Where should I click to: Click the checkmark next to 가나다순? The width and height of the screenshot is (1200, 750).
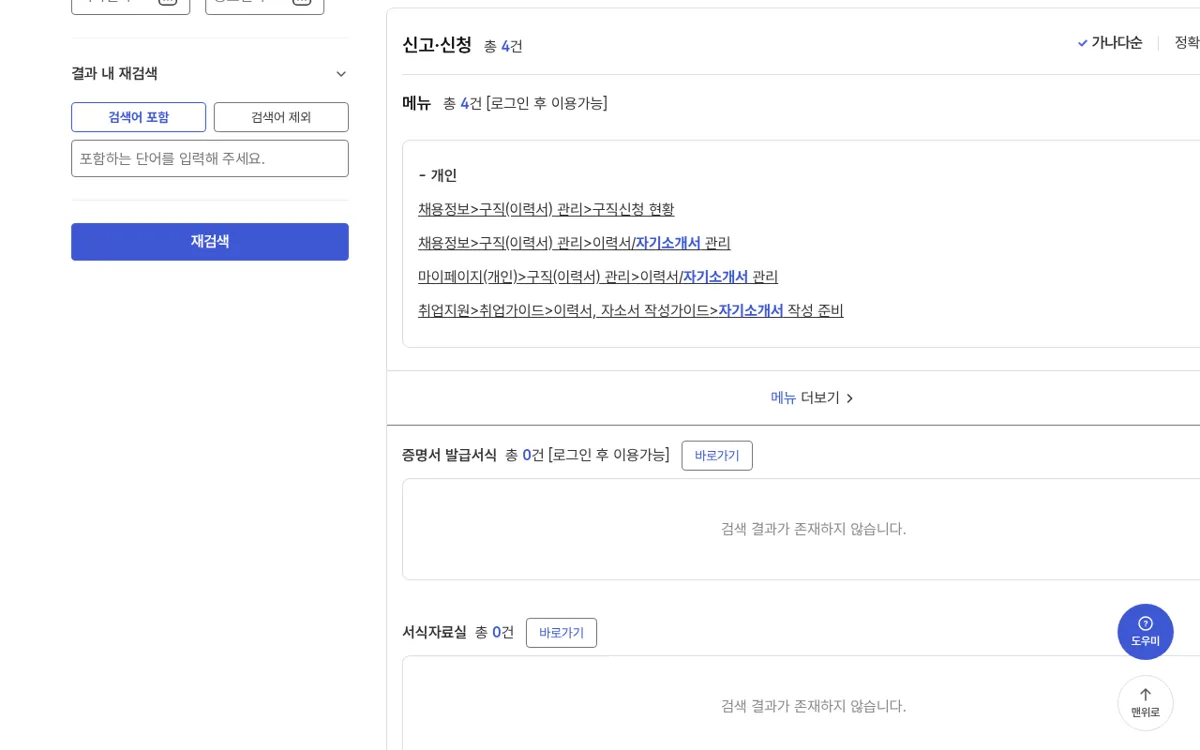tap(1082, 43)
